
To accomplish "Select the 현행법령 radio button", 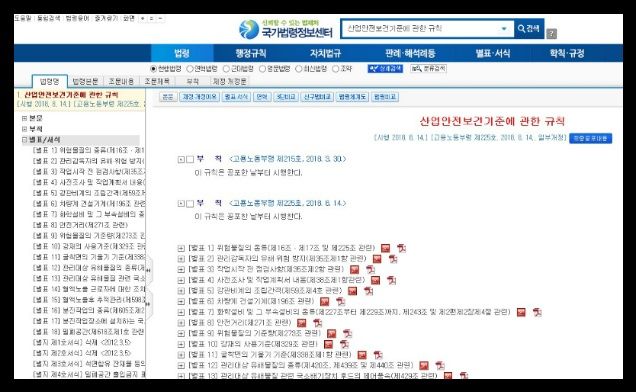I will pyautogui.click(x=153, y=69).
